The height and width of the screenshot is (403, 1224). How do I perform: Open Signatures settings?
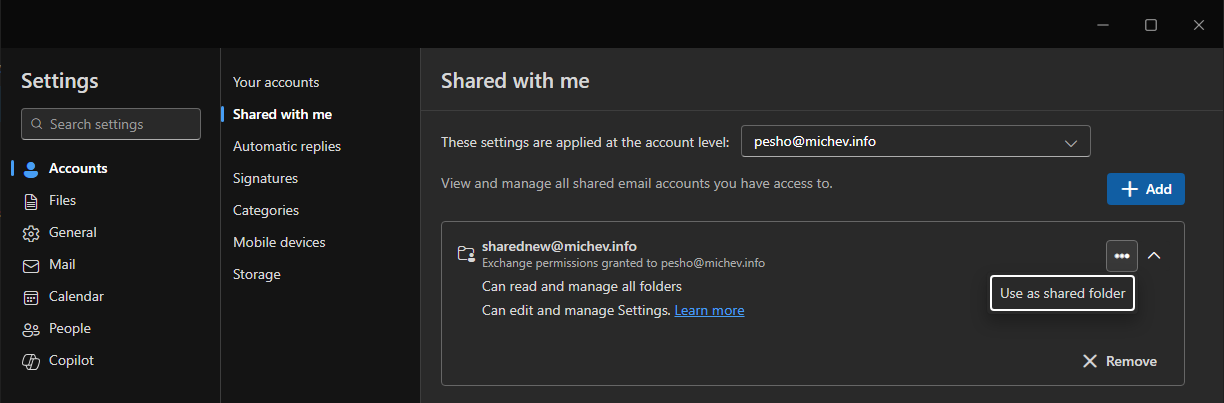265,178
